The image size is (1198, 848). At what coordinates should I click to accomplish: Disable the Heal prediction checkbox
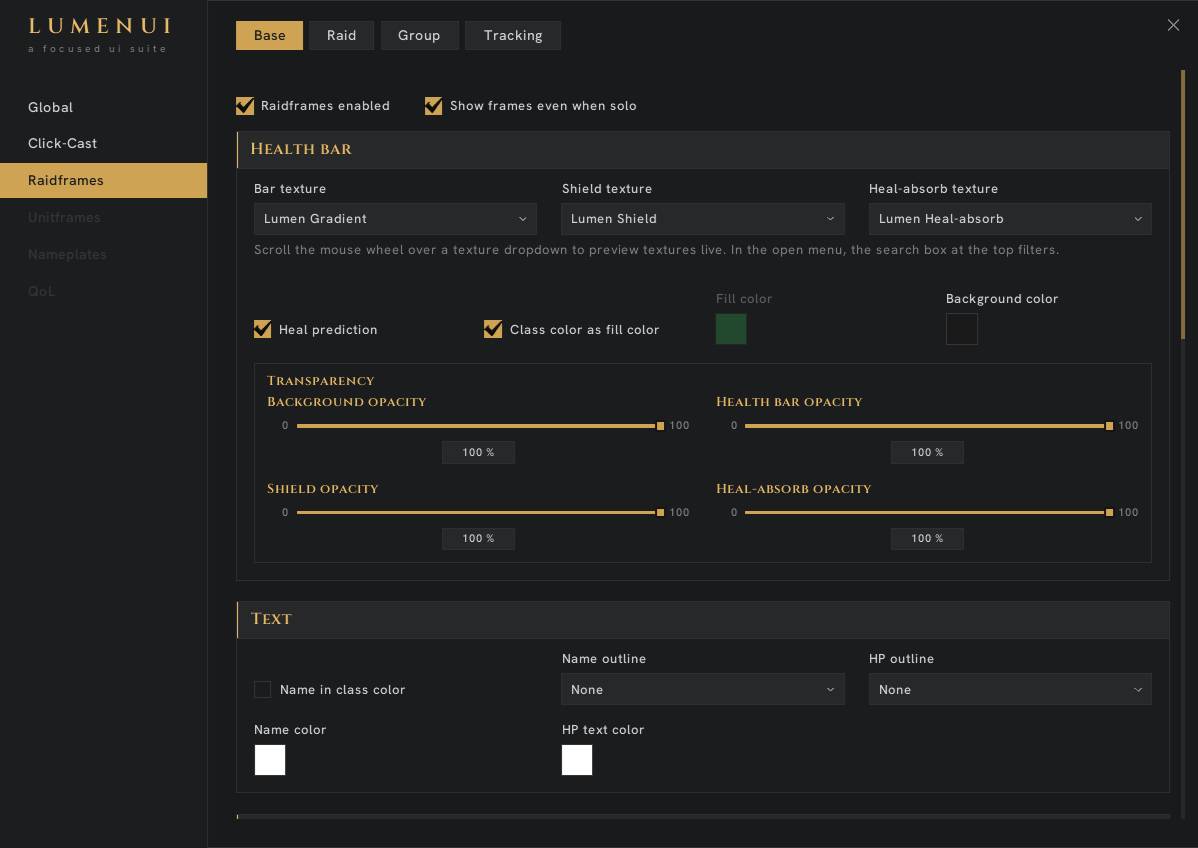pyautogui.click(x=262, y=329)
